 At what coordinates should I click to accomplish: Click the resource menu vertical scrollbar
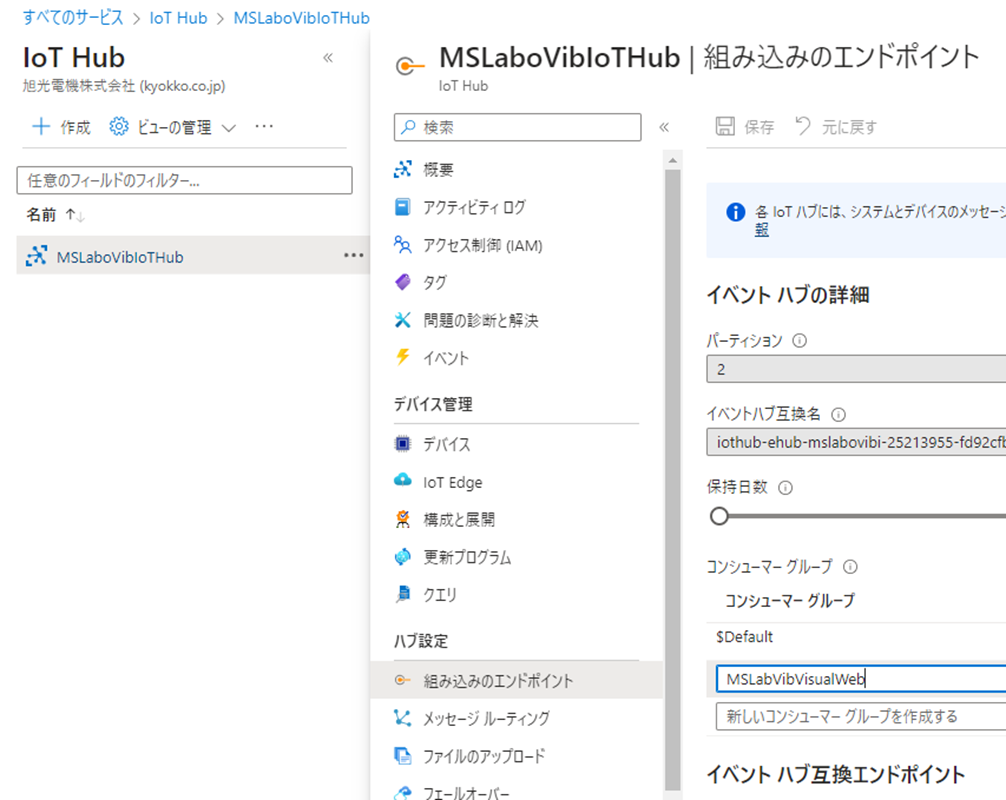pos(672,478)
